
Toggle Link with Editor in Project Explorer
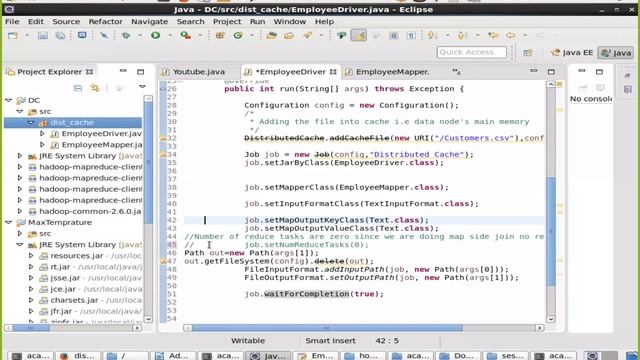(x=95, y=88)
